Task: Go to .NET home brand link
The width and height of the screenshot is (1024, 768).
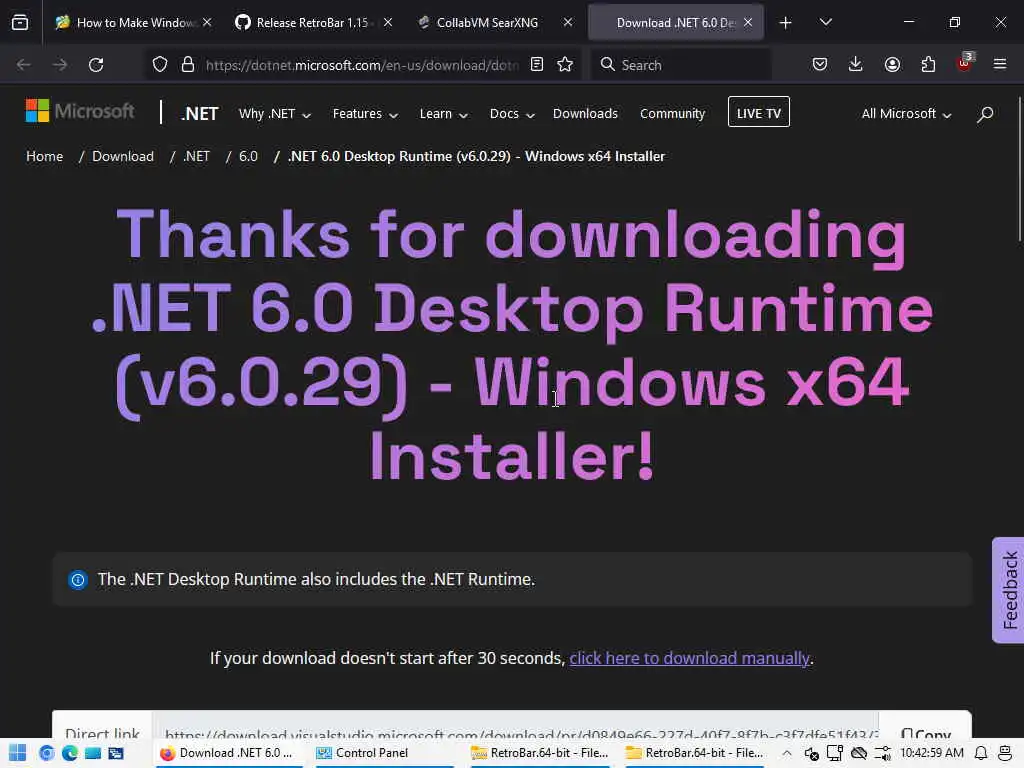Action: tap(199, 114)
